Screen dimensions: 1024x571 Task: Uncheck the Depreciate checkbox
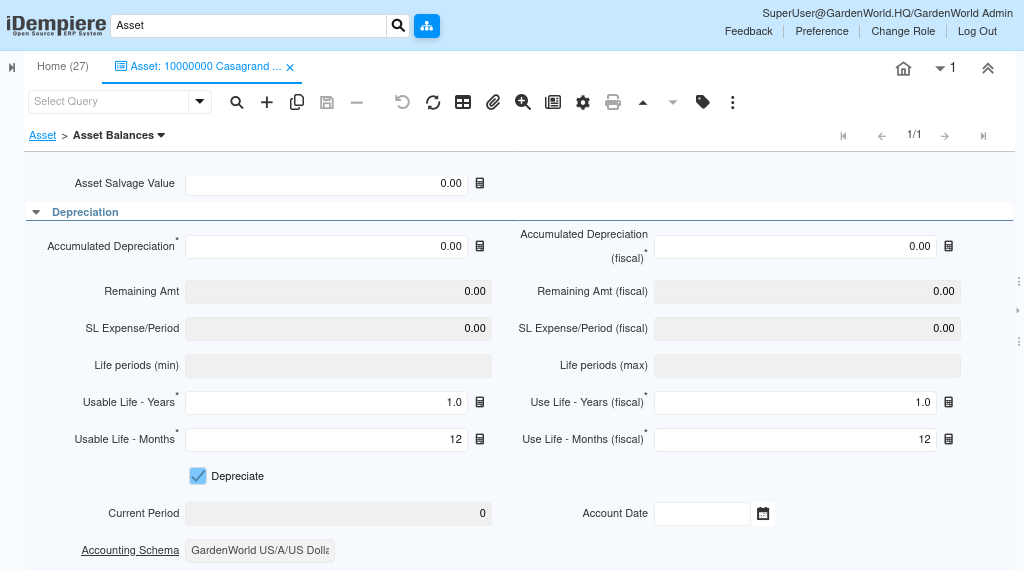click(198, 476)
